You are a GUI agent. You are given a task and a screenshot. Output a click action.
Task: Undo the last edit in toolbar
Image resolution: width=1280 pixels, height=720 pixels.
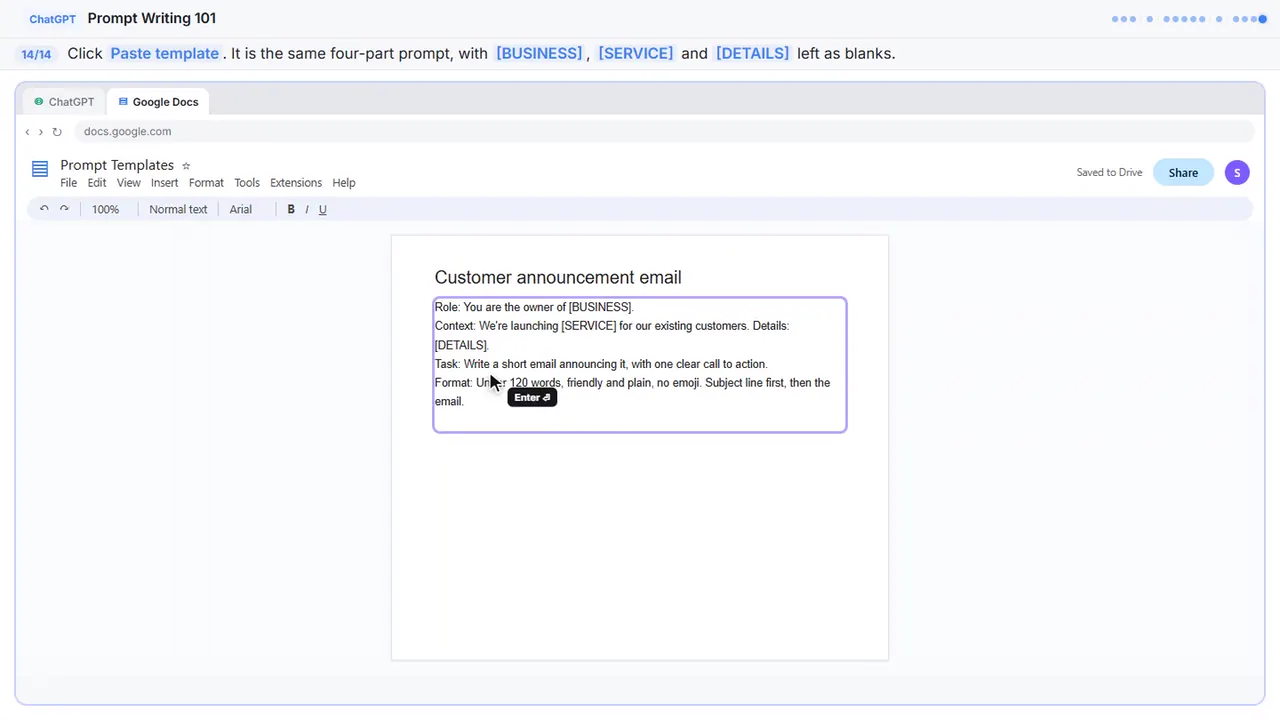[x=44, y=209]
